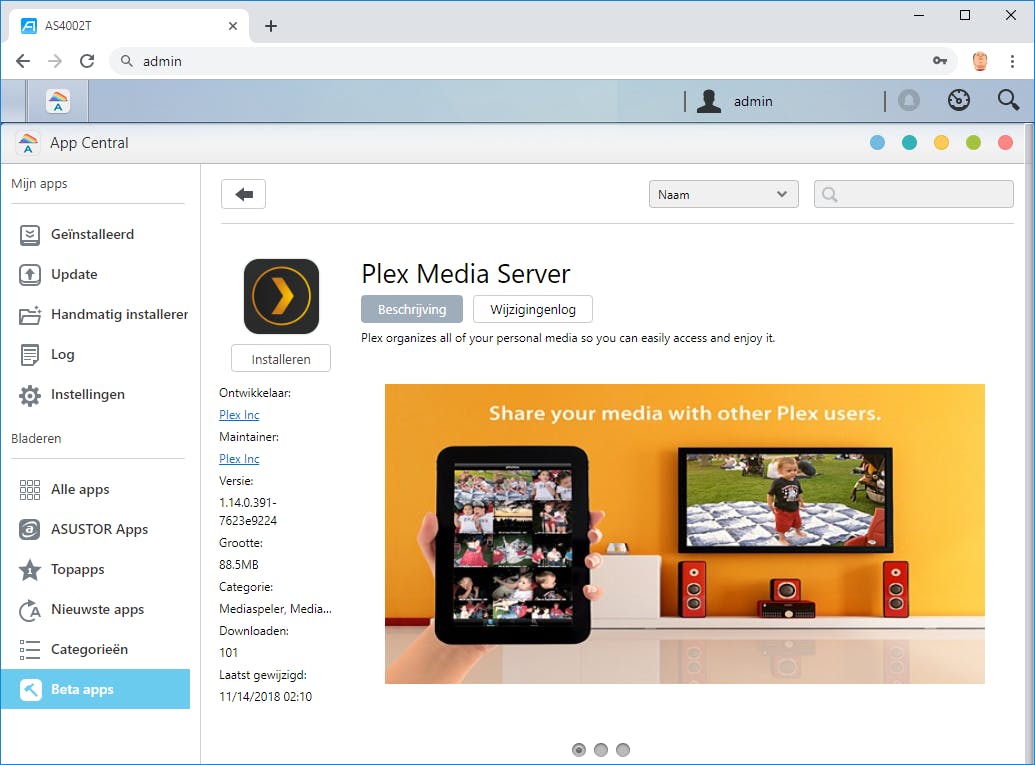Click the green window control dot
Viewport: 1035px width, 765px height.
point(974,143)
